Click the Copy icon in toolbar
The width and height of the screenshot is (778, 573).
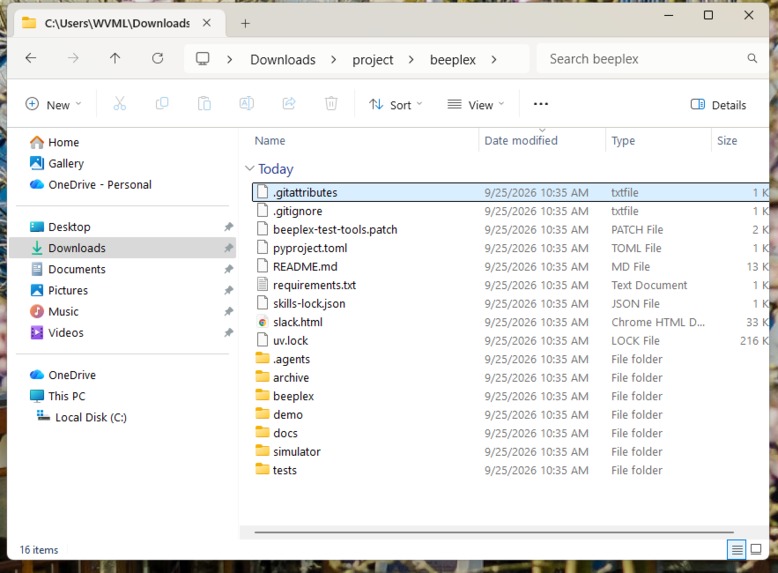click(x=162, y=104)
